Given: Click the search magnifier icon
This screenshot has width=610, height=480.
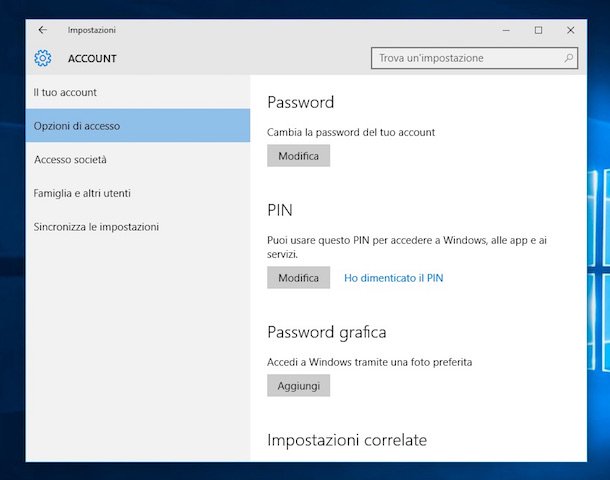Looking at the screenshot, I should pos(568,58).
